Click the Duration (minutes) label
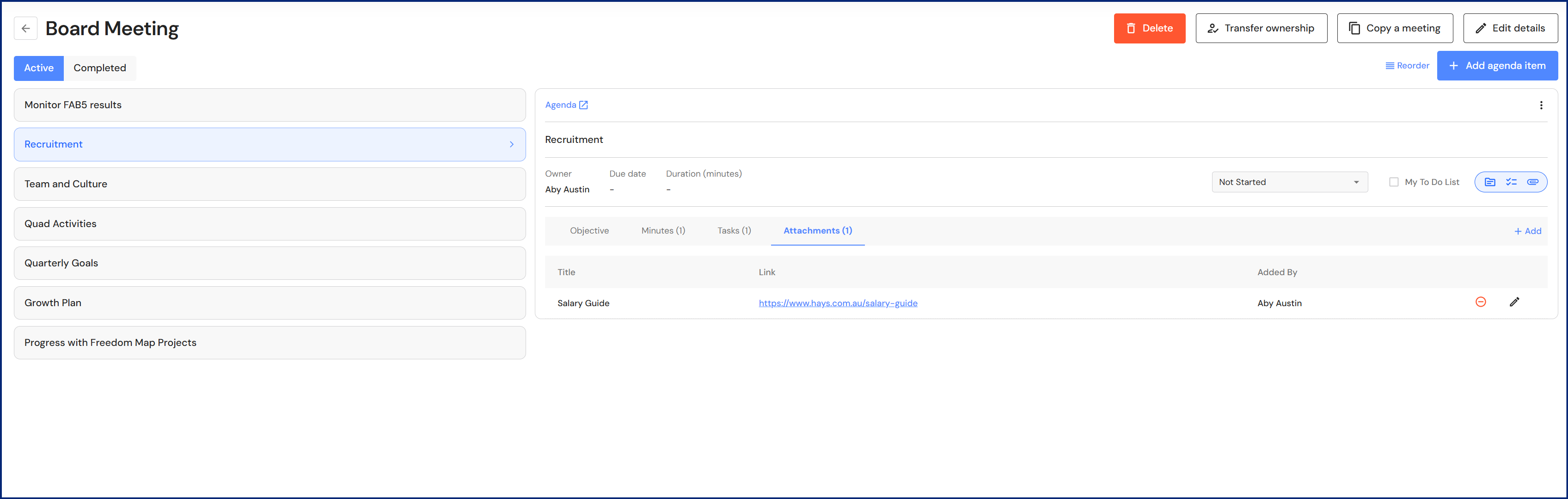Image resolution: width=1568 pixels, height=499 pixels. [x=704, y=173]
